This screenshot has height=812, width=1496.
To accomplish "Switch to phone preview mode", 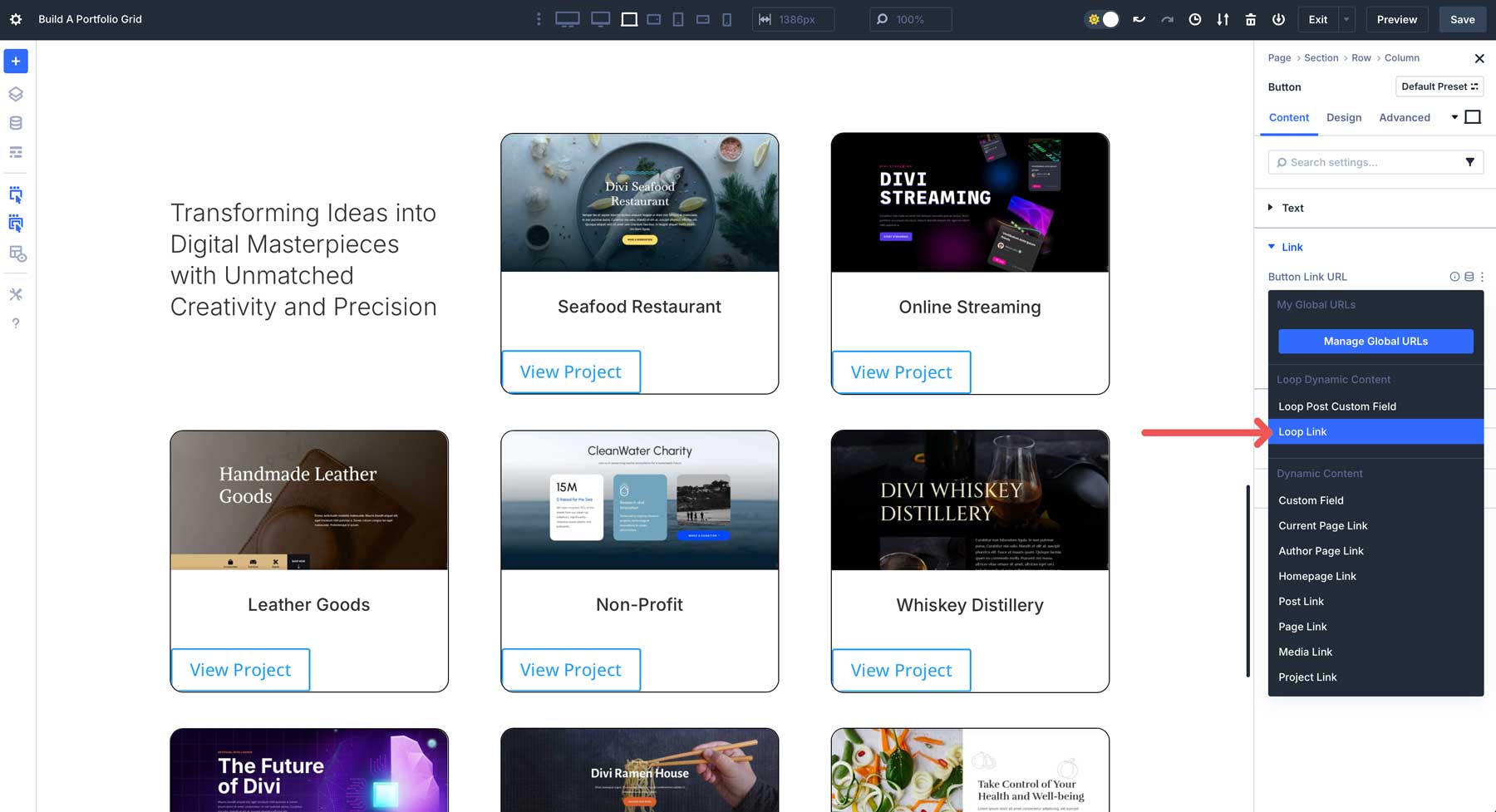I will coord(726,18).
